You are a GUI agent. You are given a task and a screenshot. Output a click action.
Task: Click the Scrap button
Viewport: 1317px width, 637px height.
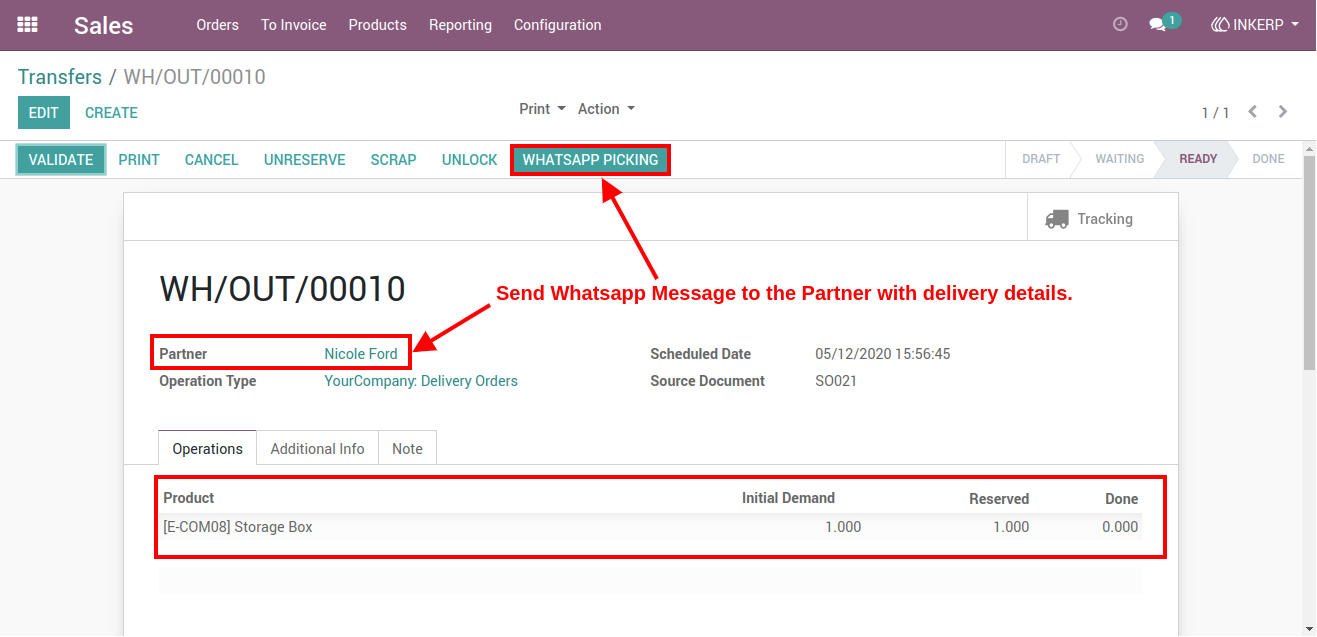(394, 160)
